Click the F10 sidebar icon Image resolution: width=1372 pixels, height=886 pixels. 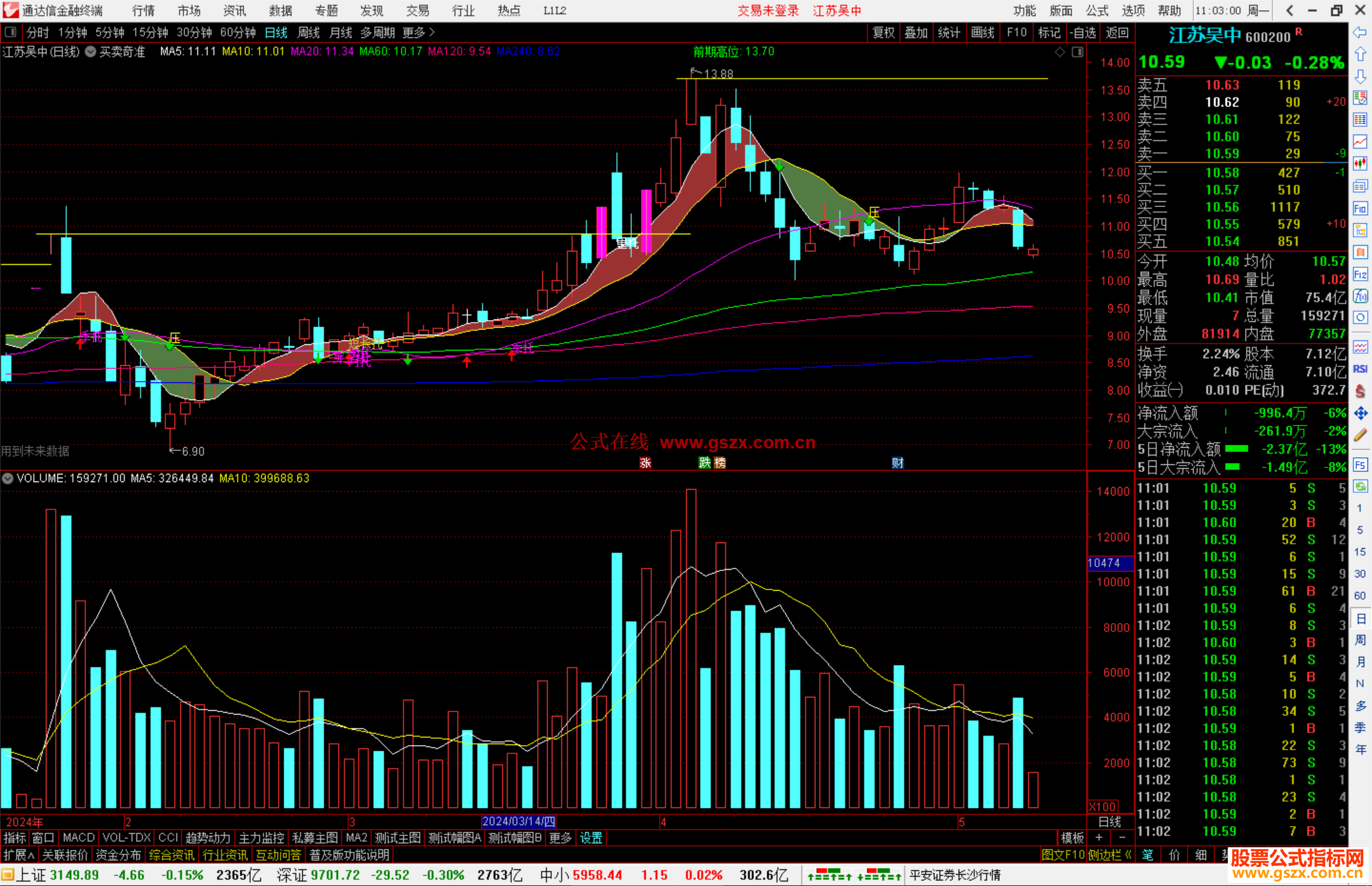(x=1360, y=208)
